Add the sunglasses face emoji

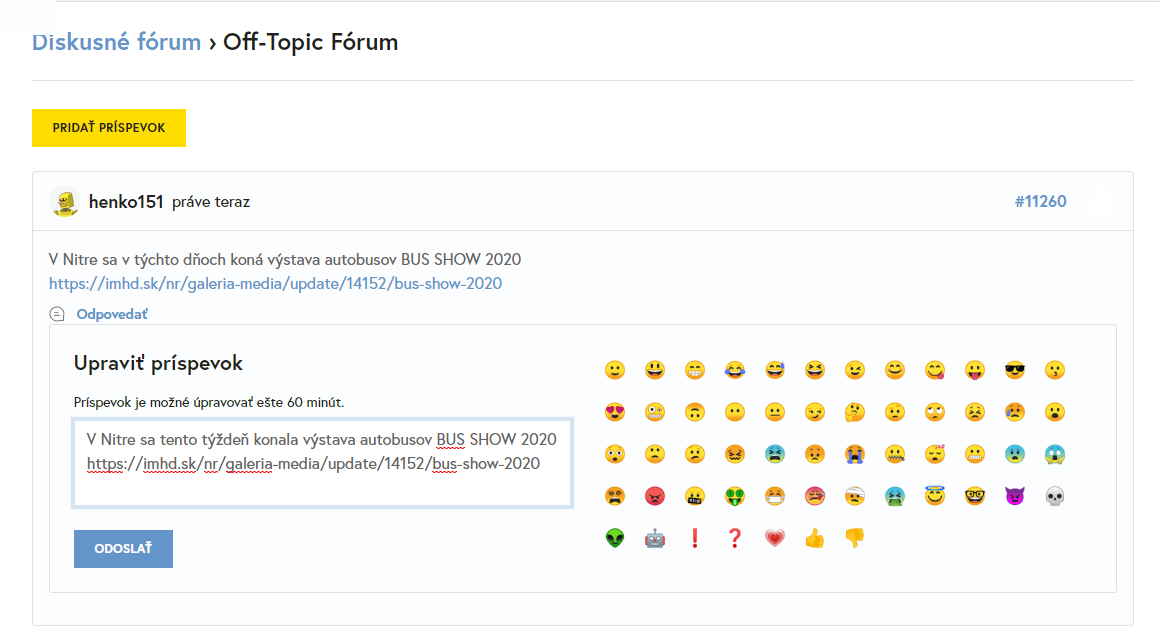click(x=1014, y=370)
